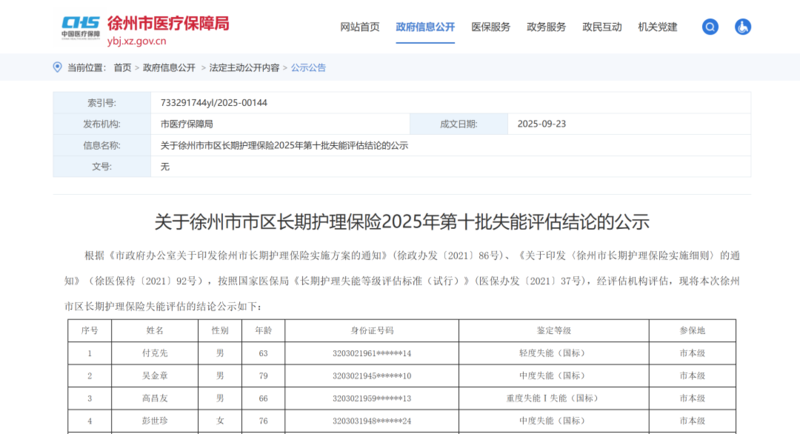Click 政府信息公开 in the breadcrumb
Image resolution: width=800 pixels, height=434 pixels.
click(169, 68)
